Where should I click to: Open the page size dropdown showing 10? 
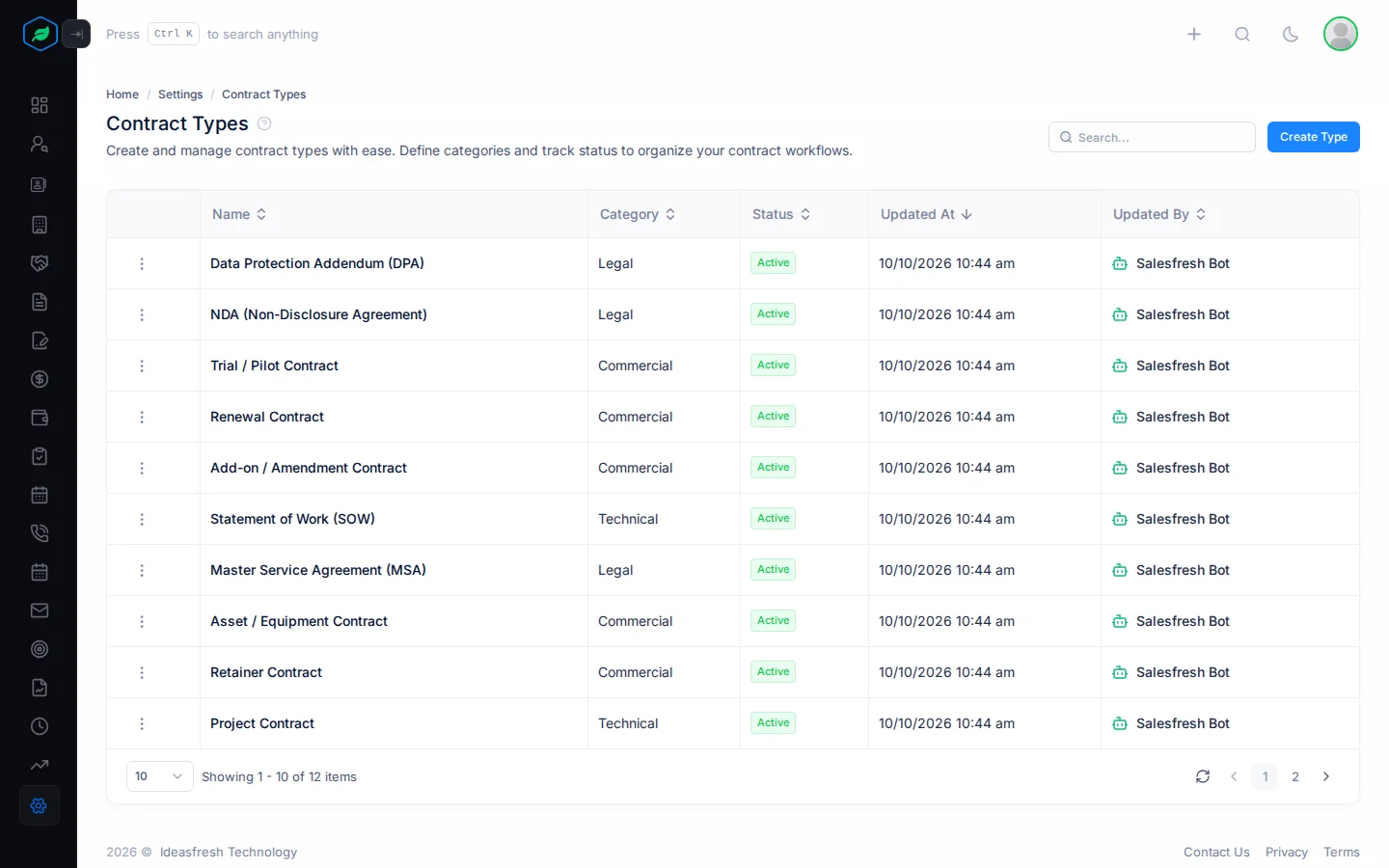pyautogui.click(x=160, y=776)
